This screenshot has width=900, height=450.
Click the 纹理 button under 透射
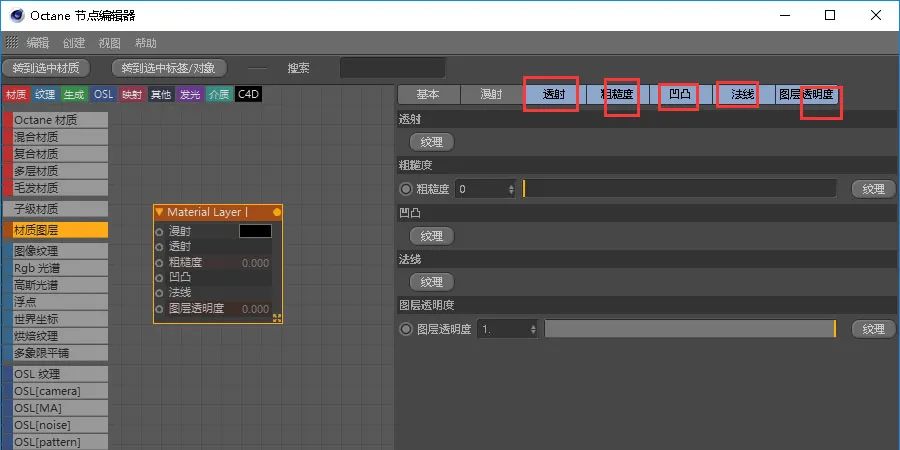(432, 143)
